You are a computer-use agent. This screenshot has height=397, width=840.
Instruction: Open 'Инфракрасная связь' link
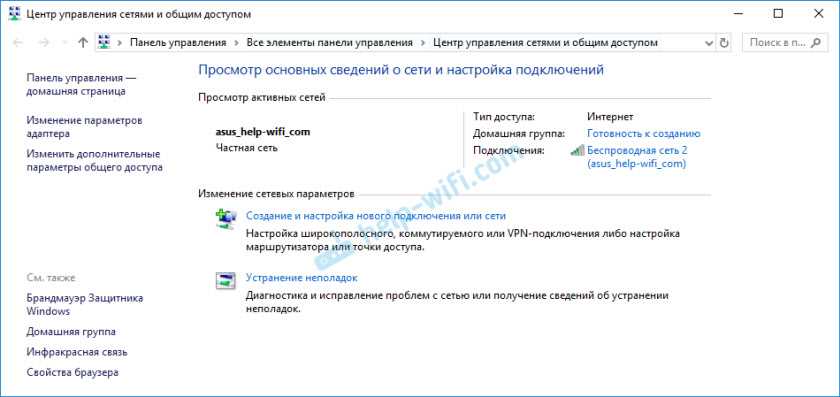(x=77, y=352)
